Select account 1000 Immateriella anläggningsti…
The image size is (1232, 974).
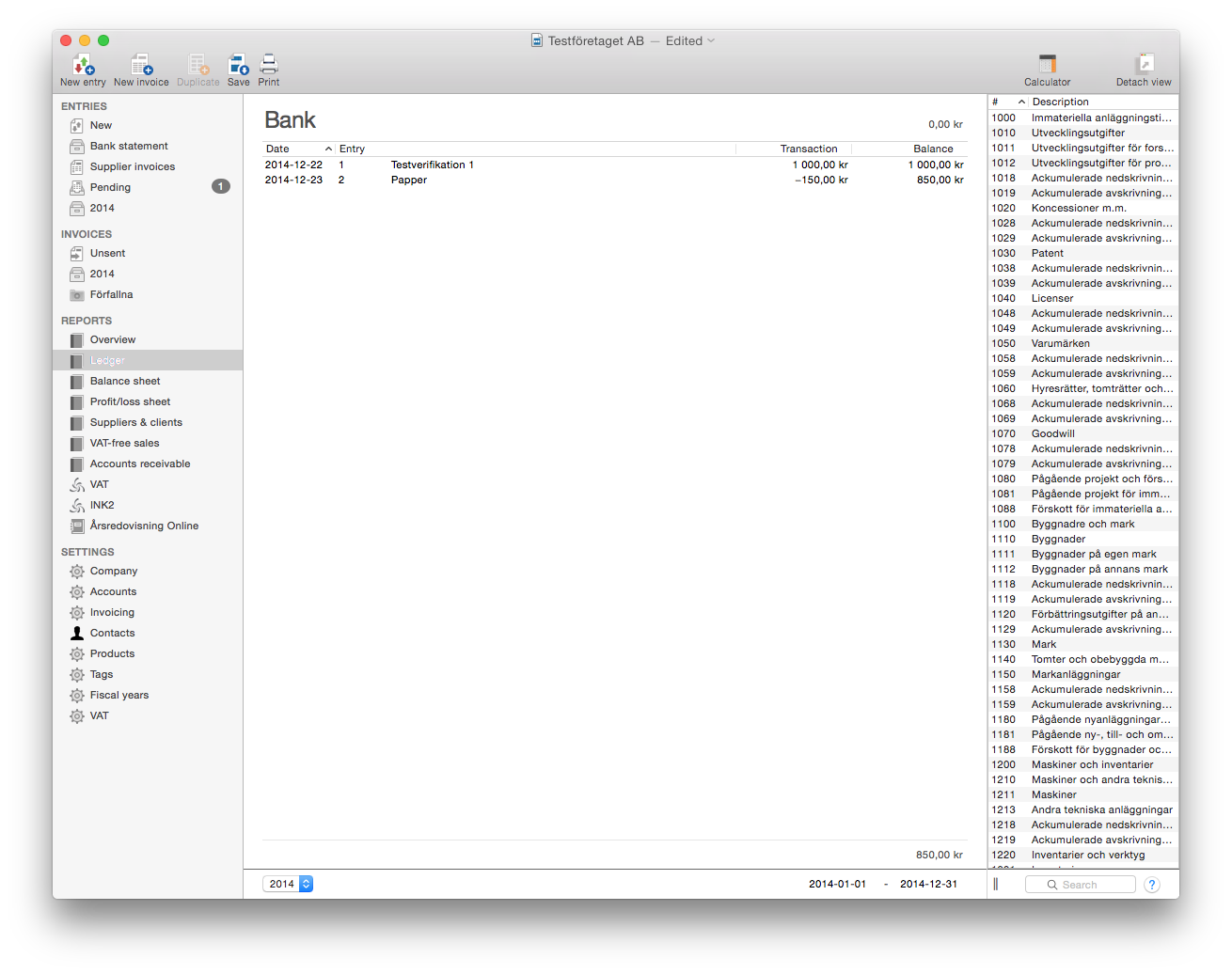1082,118
